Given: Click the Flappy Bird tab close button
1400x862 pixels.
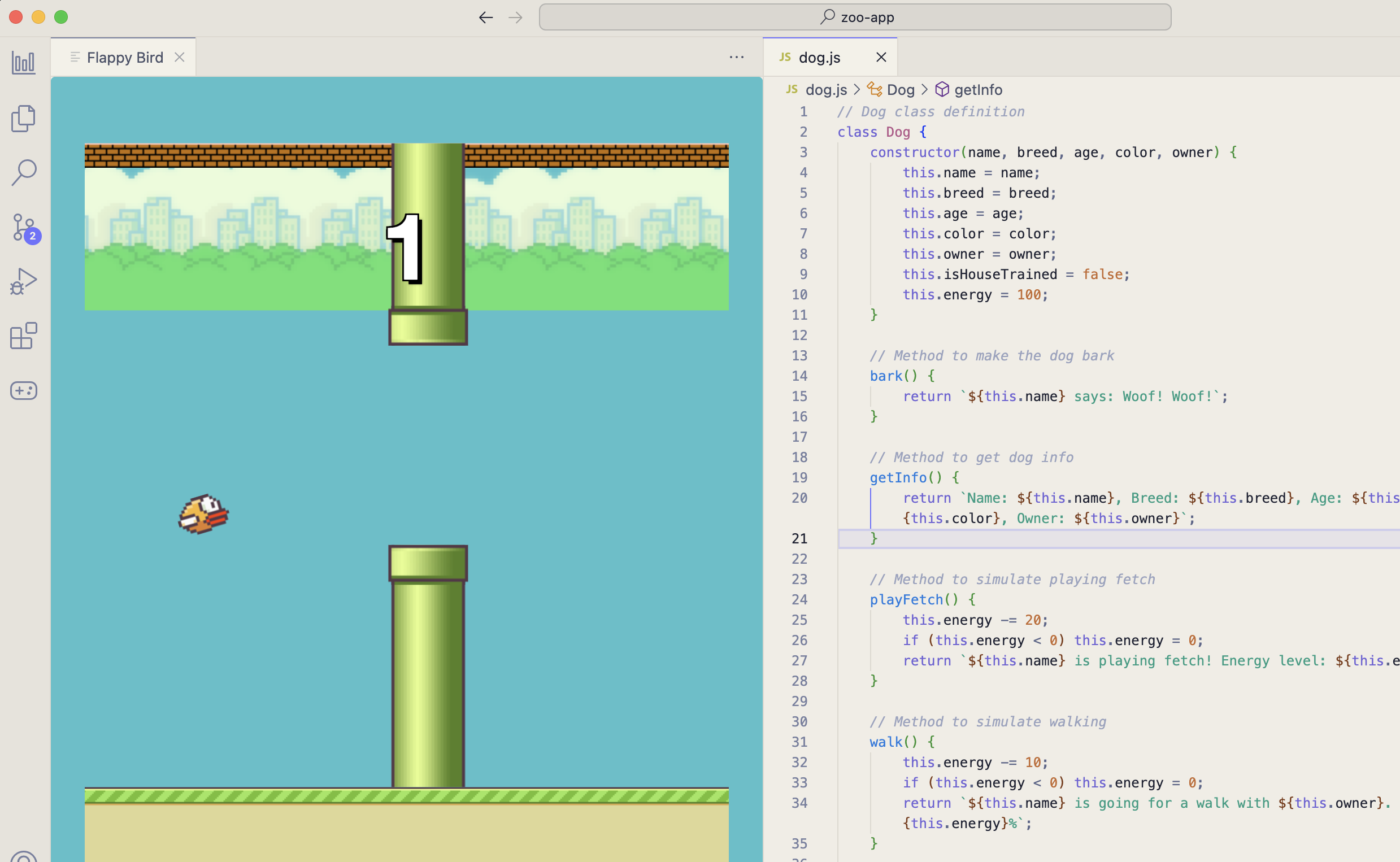Looking at the screenshot, I should [x=180, y=57].
